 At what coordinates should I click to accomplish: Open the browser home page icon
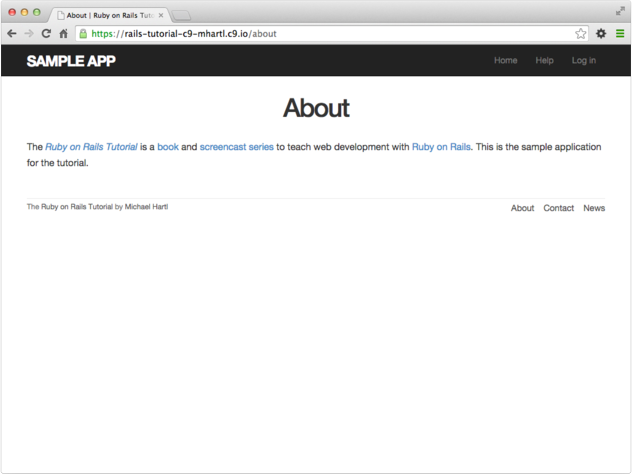[63, 33]
